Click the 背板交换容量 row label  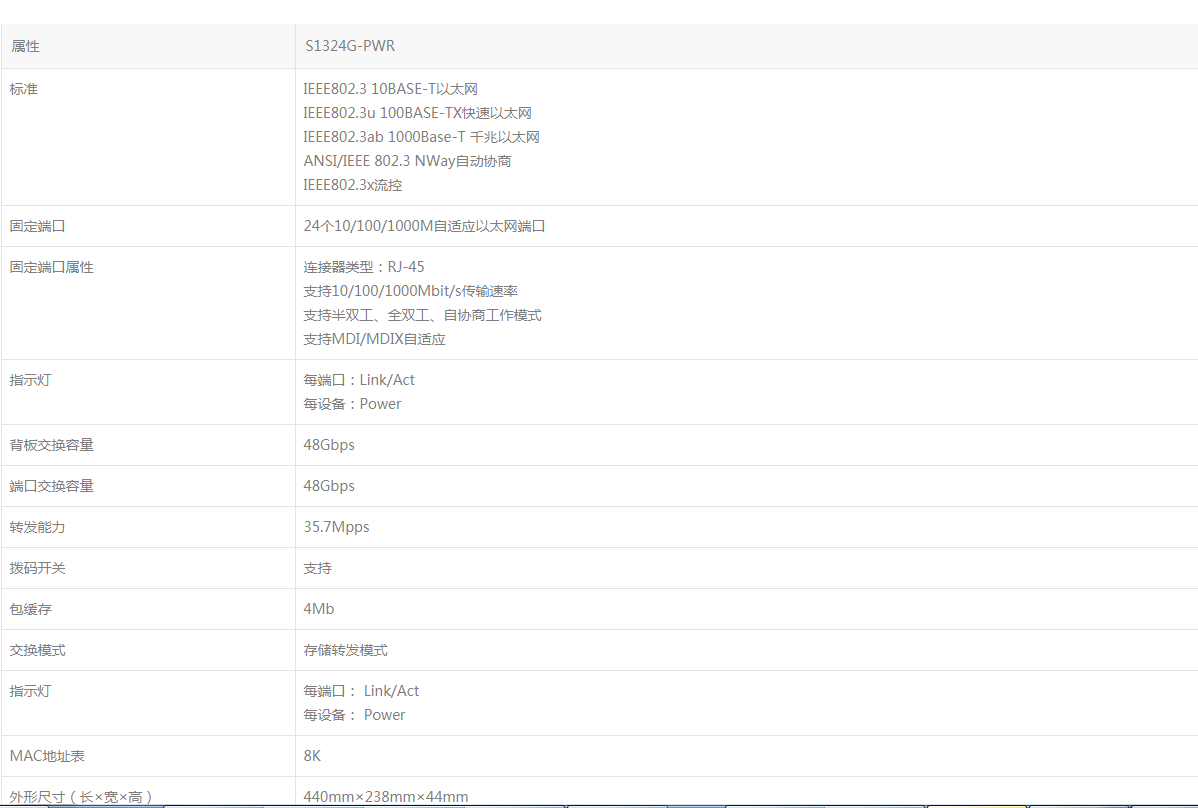coord(51,445)
